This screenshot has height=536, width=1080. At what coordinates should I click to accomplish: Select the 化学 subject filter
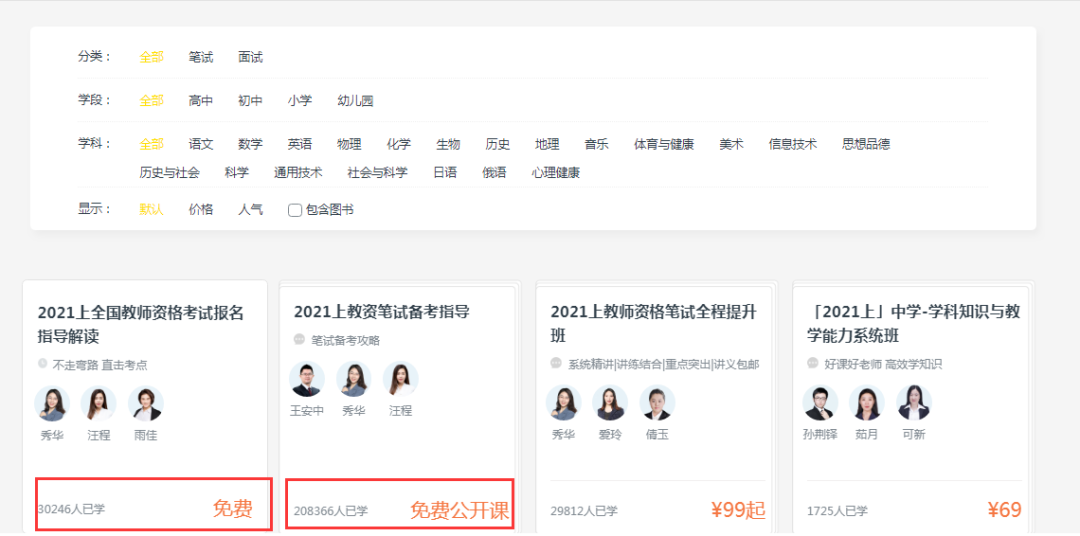pos(399,144)
